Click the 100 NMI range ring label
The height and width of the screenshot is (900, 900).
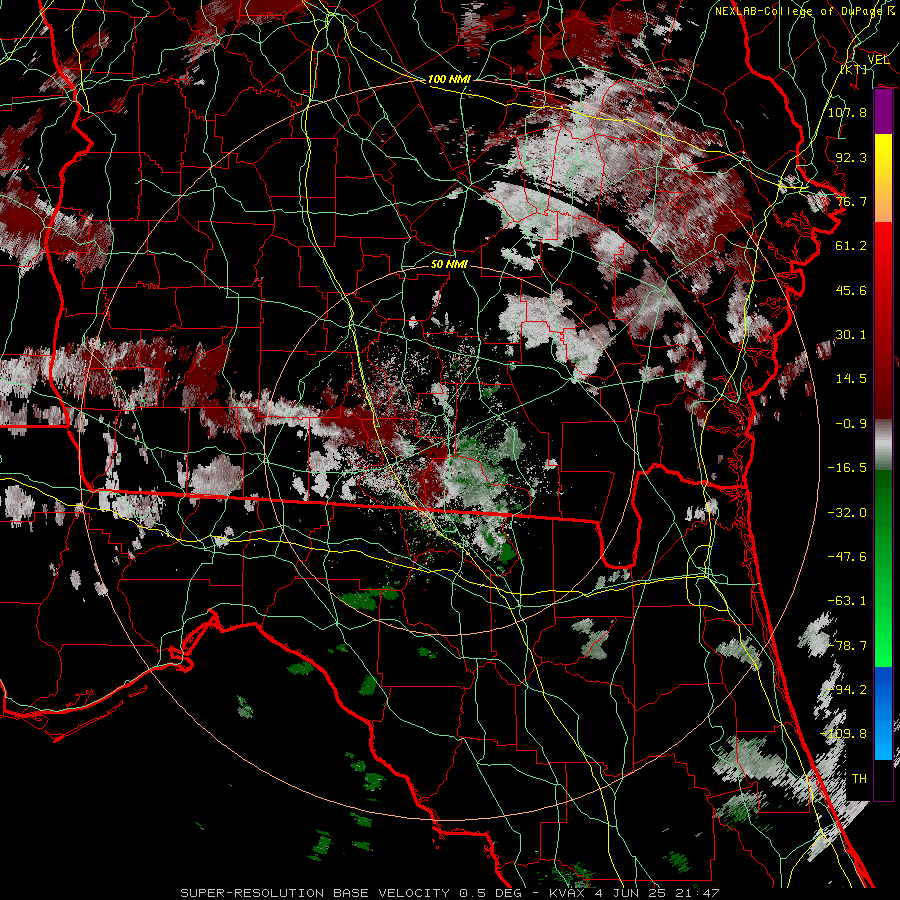point(449,79)
